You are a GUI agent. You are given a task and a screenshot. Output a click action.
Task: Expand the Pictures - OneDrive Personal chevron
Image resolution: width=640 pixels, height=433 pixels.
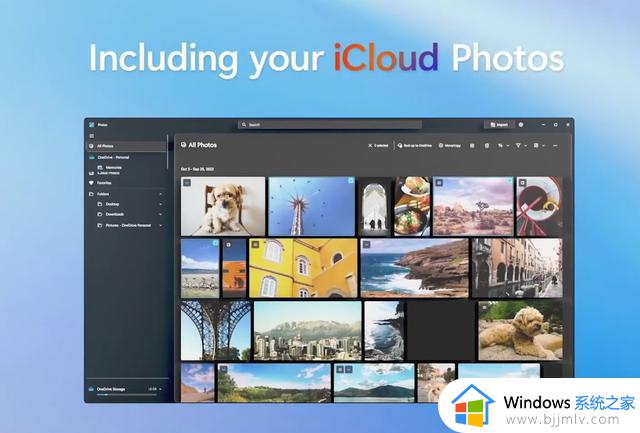pyautogui.click(x=160, y=225)
